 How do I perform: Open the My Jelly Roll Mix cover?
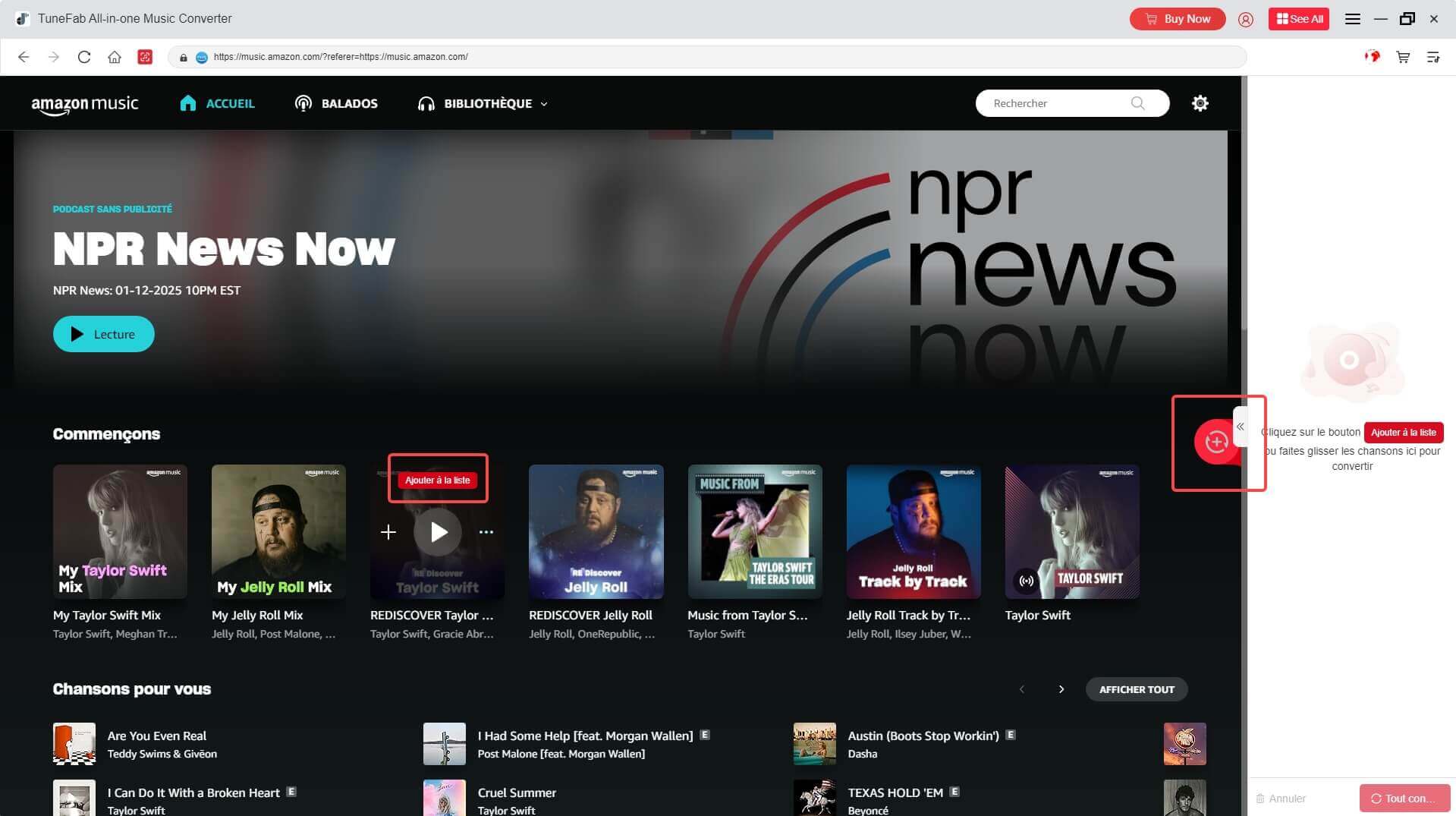pyautogui.click(x=278, y=531)
